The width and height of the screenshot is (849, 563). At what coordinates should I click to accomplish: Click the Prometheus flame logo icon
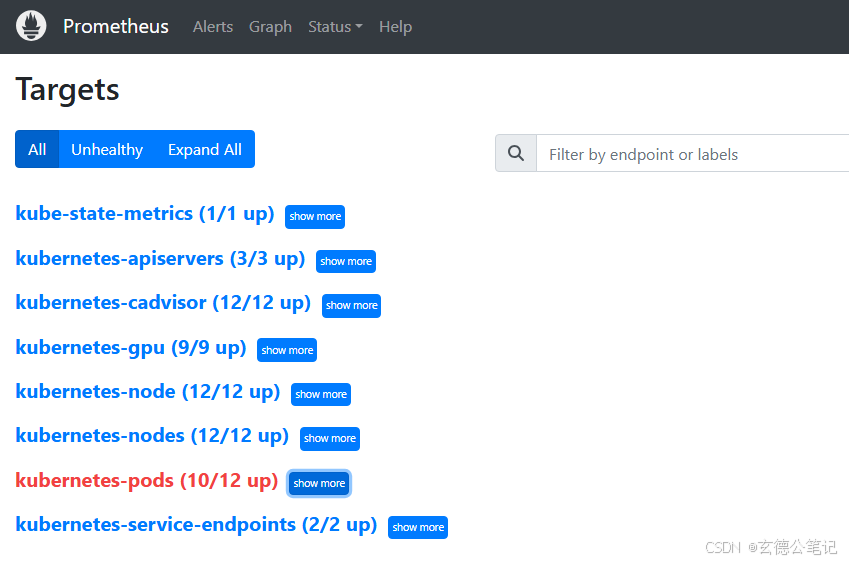click(31, 25)
